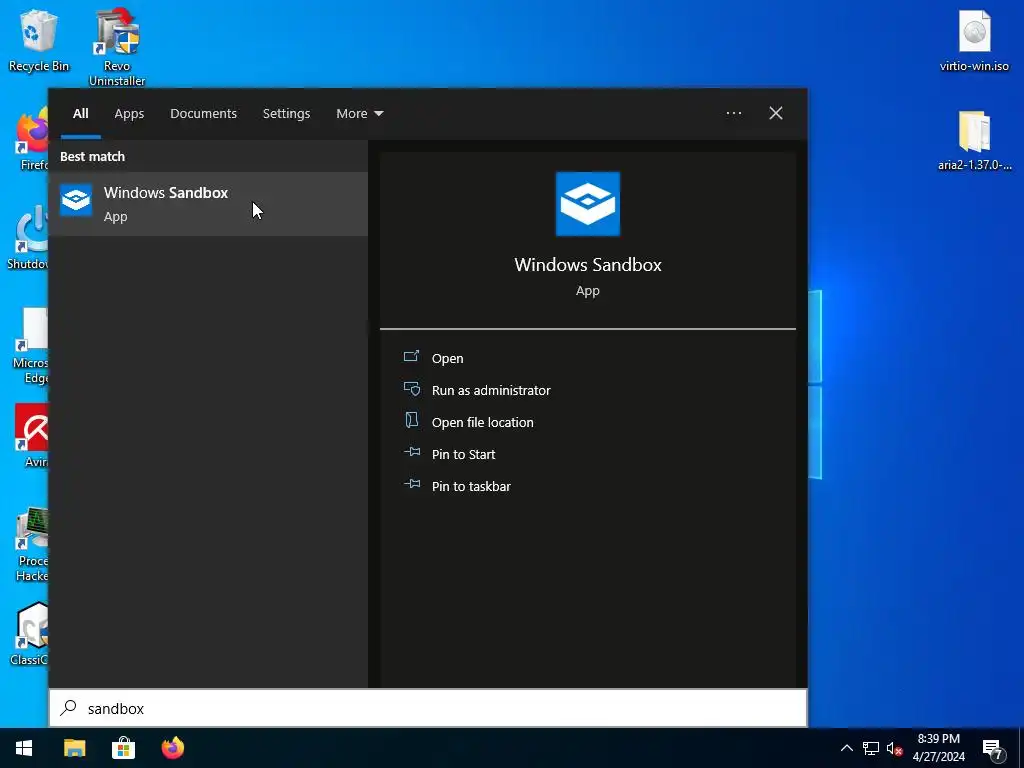Switch to the Apps search tab
This screenshot has width=1024, height=768.
pos(129,114)
